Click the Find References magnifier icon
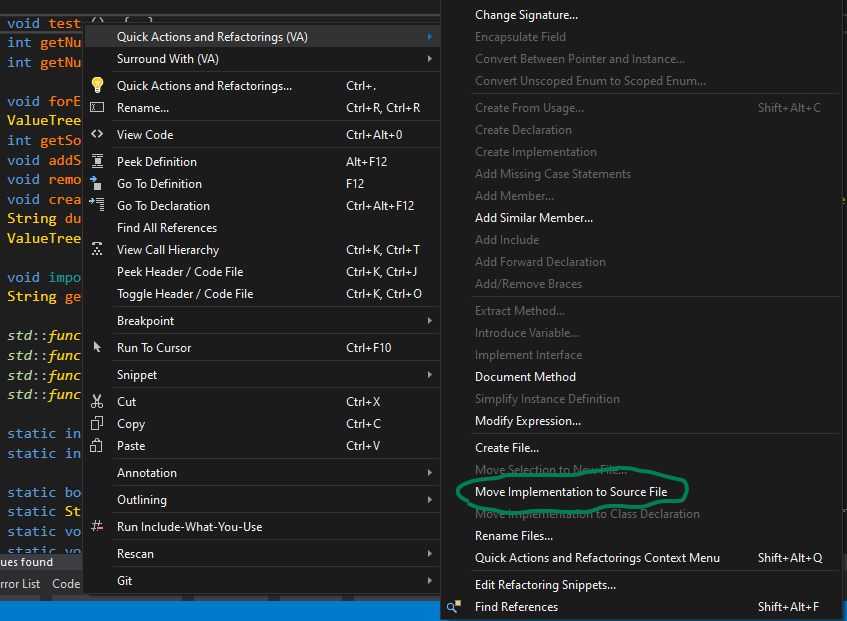The image size is (847, 621). pyautogui.click(x=454, y=606)
